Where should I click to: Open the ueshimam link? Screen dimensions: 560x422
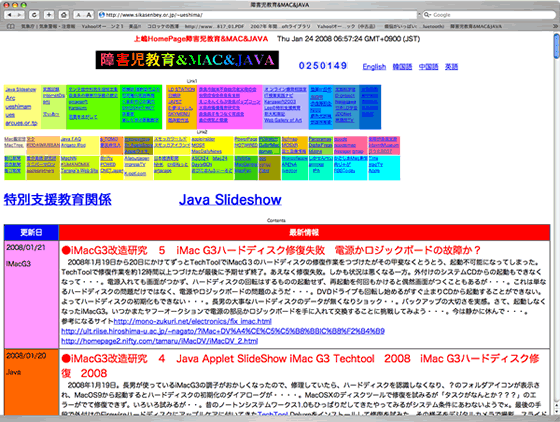[x=18, y=106]
